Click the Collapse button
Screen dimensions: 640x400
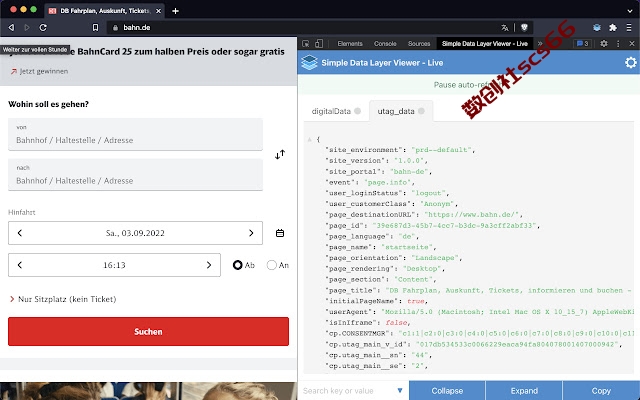[447, 391]
